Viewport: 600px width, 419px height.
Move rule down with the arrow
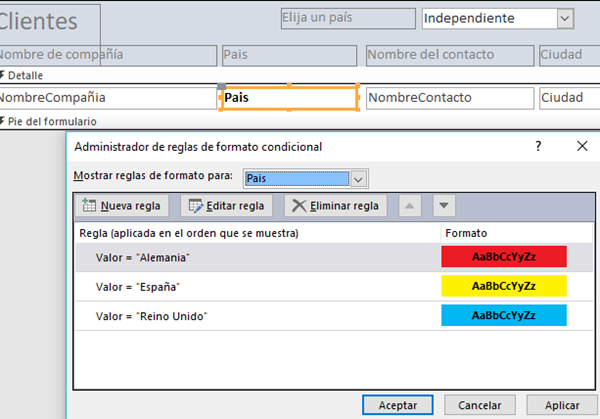point(444,206)
